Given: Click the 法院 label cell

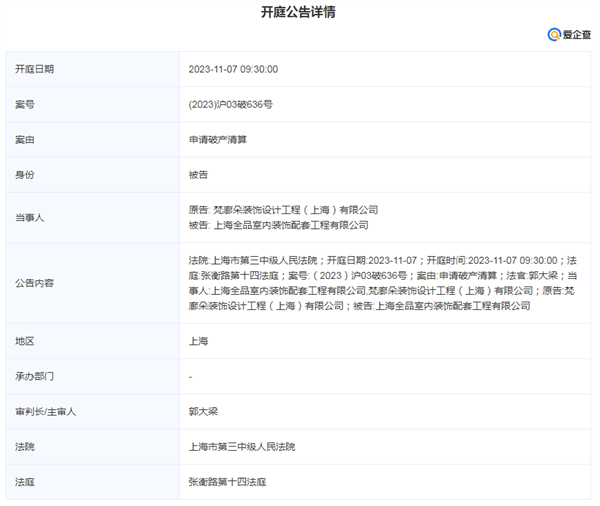Looking at the screenshot, I should tap(93, 447).
